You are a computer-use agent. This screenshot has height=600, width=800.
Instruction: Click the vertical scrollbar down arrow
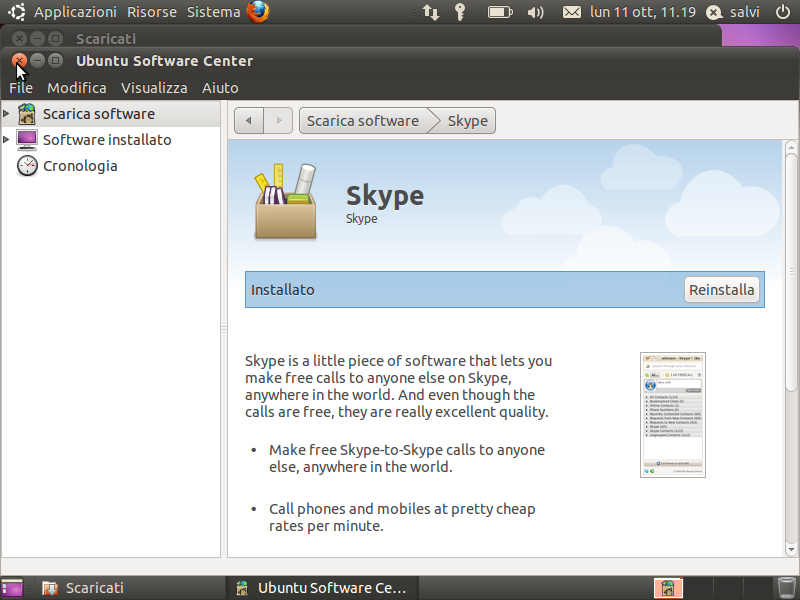pos(791,549)
